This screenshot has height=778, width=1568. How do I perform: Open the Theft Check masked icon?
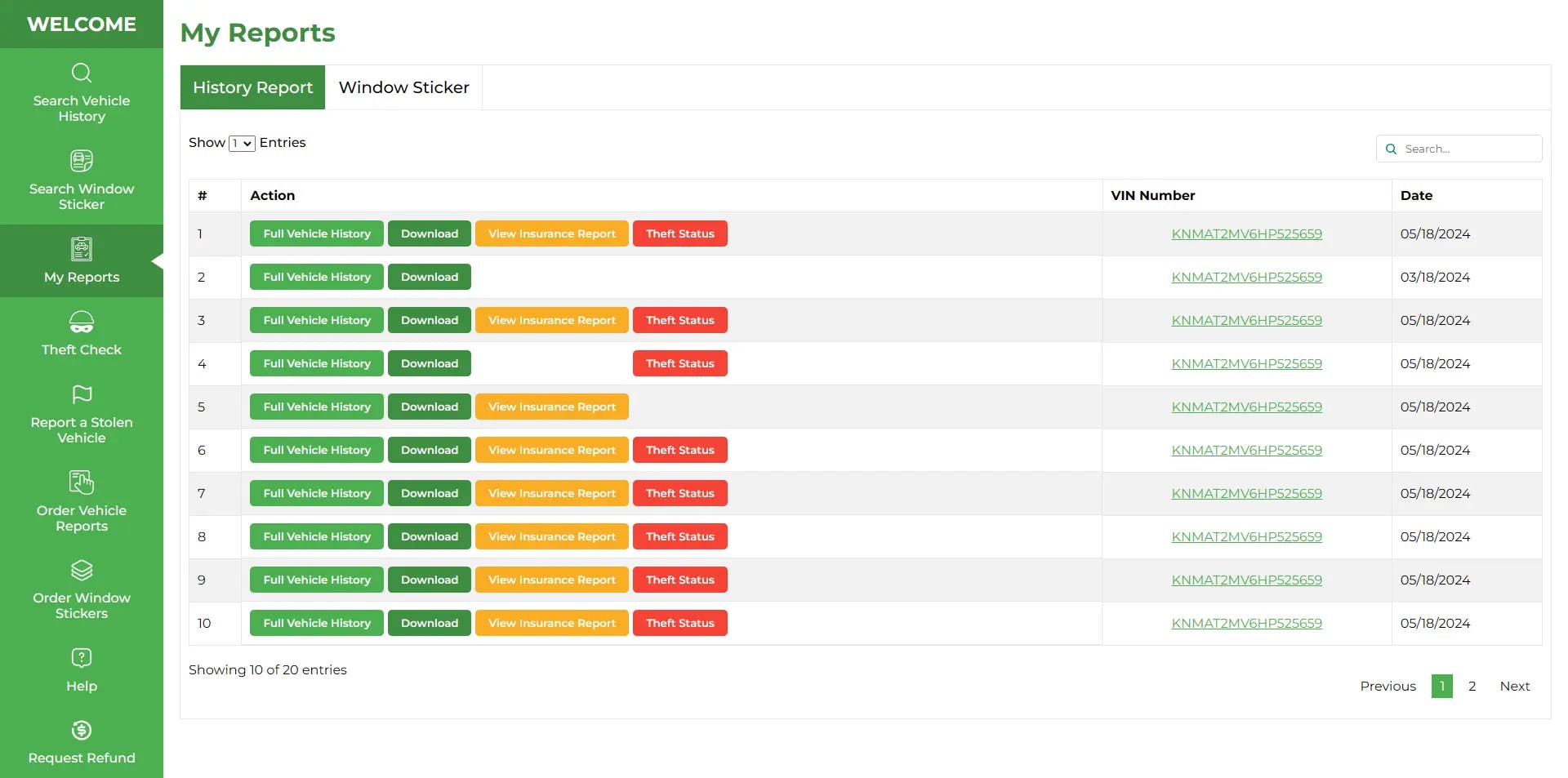pos(82,322)
